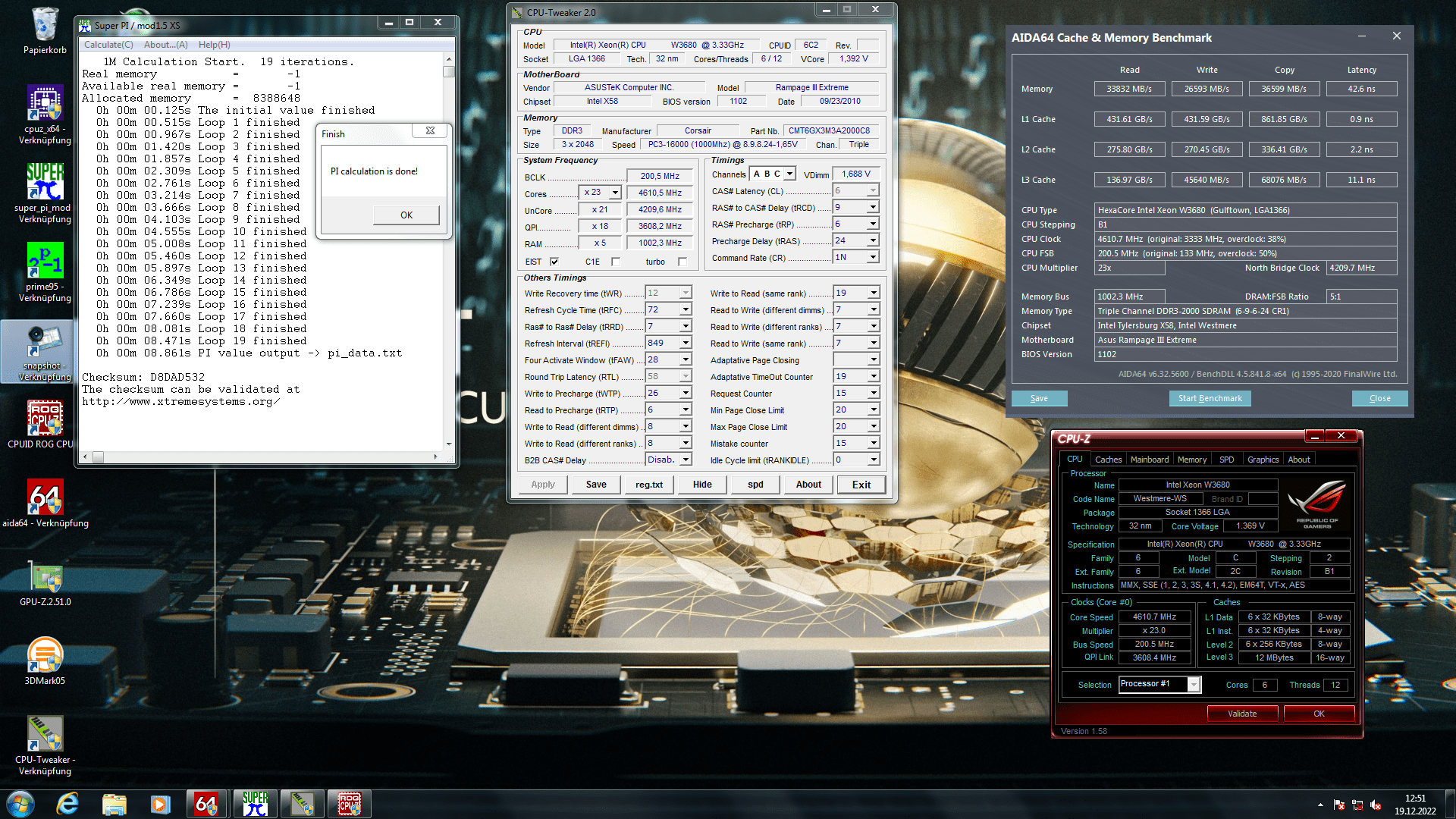Open the CPUID ROG CPU-Z desktop icon

(45, 425)
